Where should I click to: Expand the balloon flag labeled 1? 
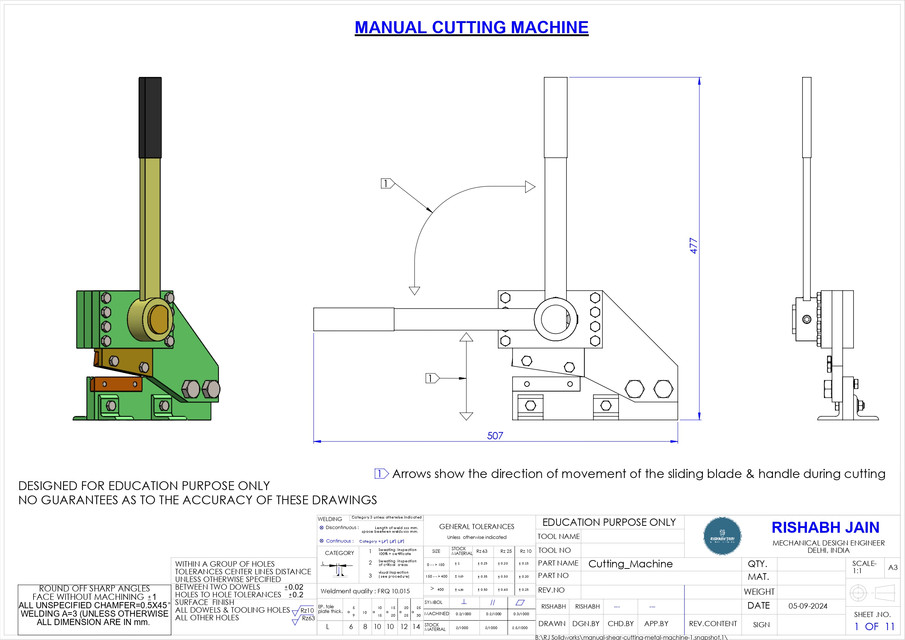pos(386,183)
